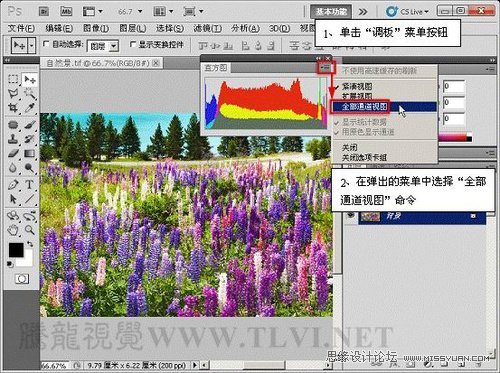Click the first color value field
The width and height of the screenshot is (500, 373).
coord(454,86)
